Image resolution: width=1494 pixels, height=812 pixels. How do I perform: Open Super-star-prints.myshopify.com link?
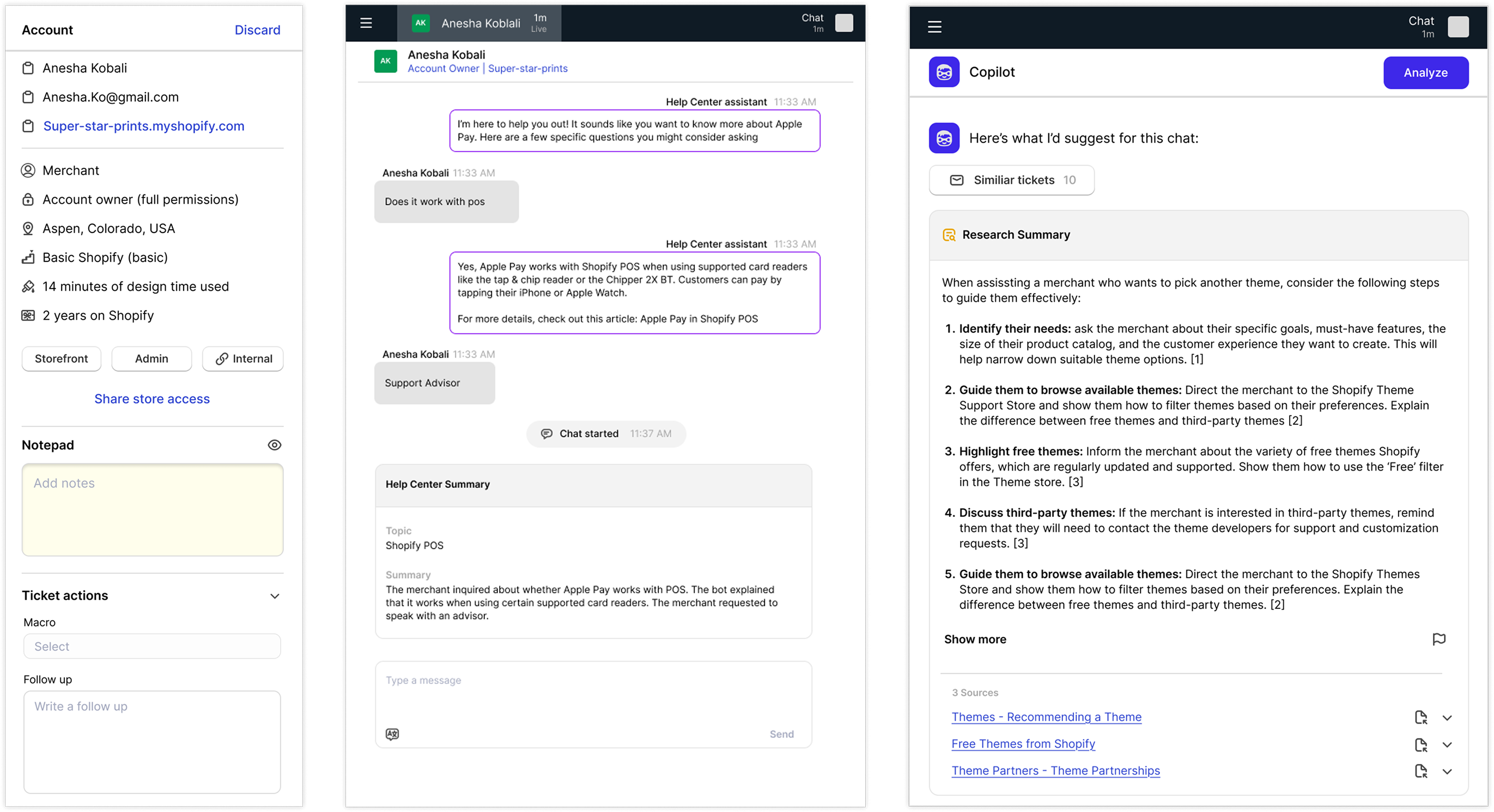pyautogui.click(x=144, y=126)
